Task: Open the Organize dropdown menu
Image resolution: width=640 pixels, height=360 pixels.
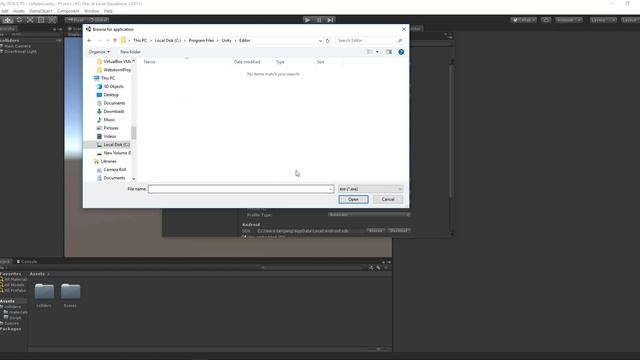Action: click(99, 52)
